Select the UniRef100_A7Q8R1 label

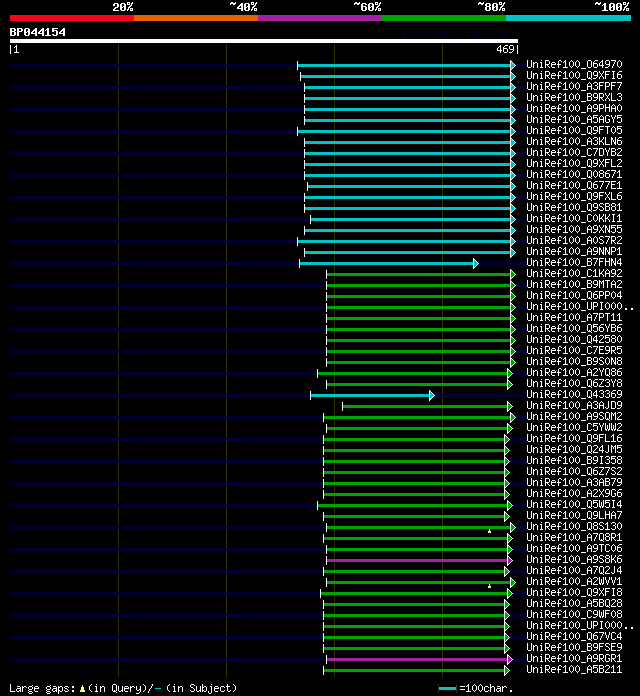(x=574, y=538)
